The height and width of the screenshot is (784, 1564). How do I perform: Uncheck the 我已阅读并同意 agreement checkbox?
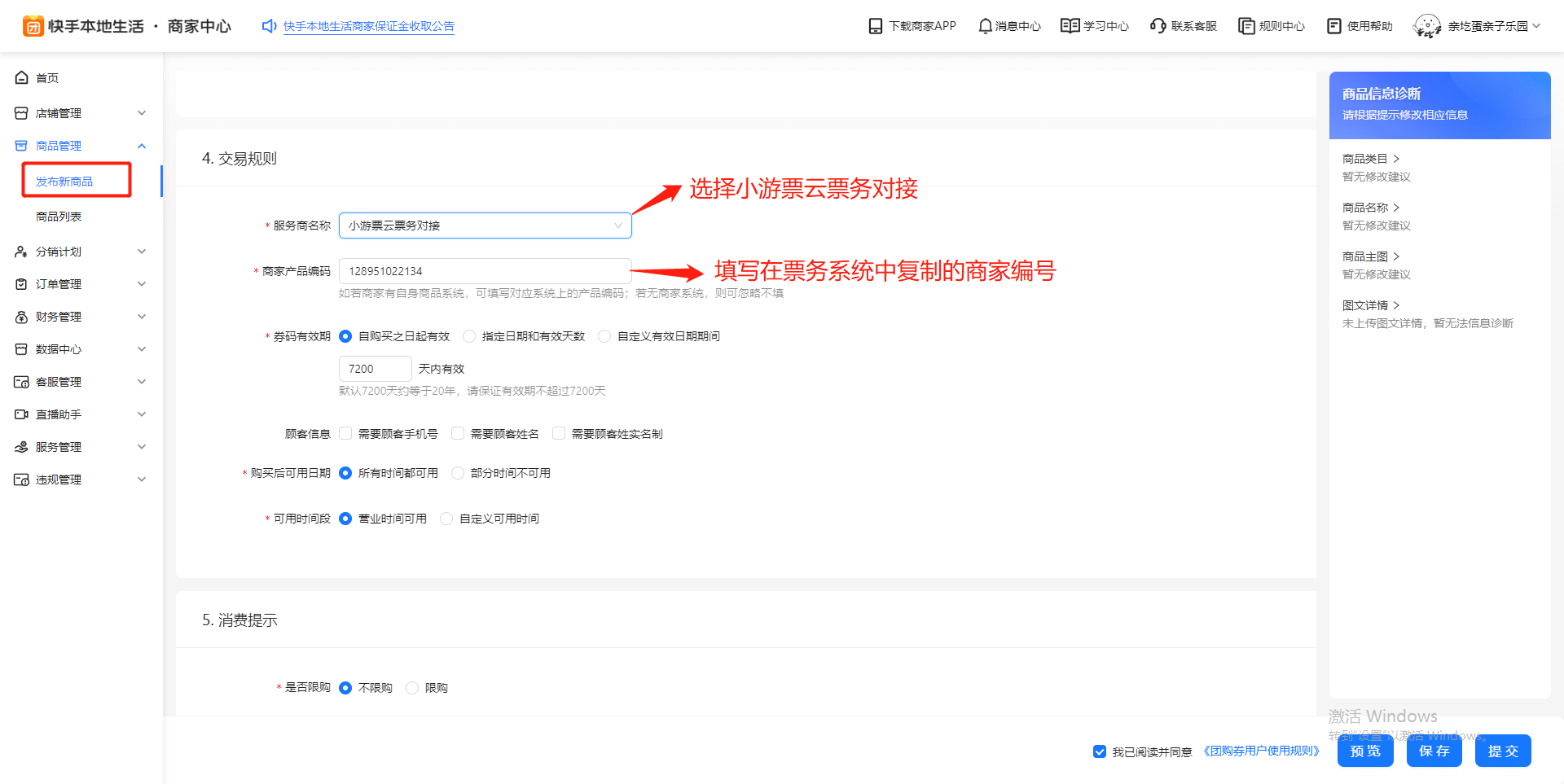pyautogui.click(x=1100, y=751)
